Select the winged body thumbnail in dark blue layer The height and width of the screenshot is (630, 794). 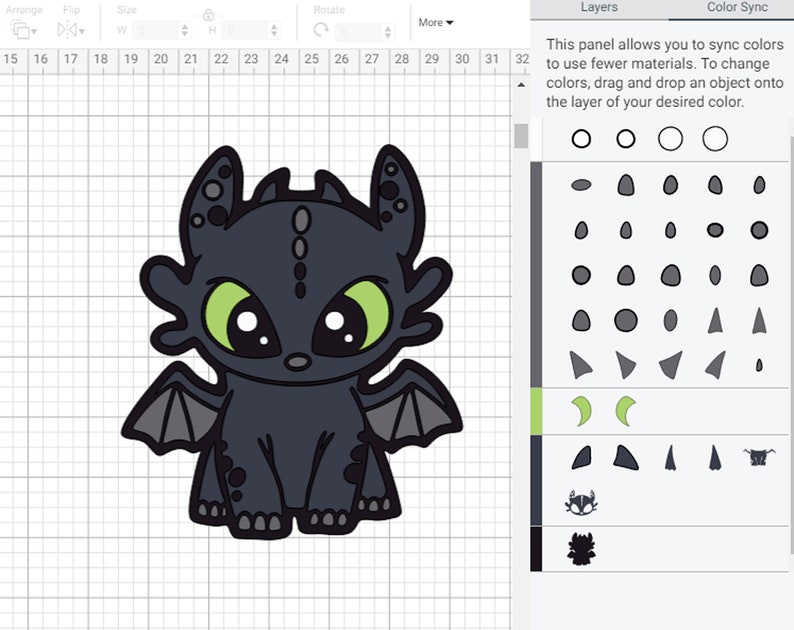759,457
